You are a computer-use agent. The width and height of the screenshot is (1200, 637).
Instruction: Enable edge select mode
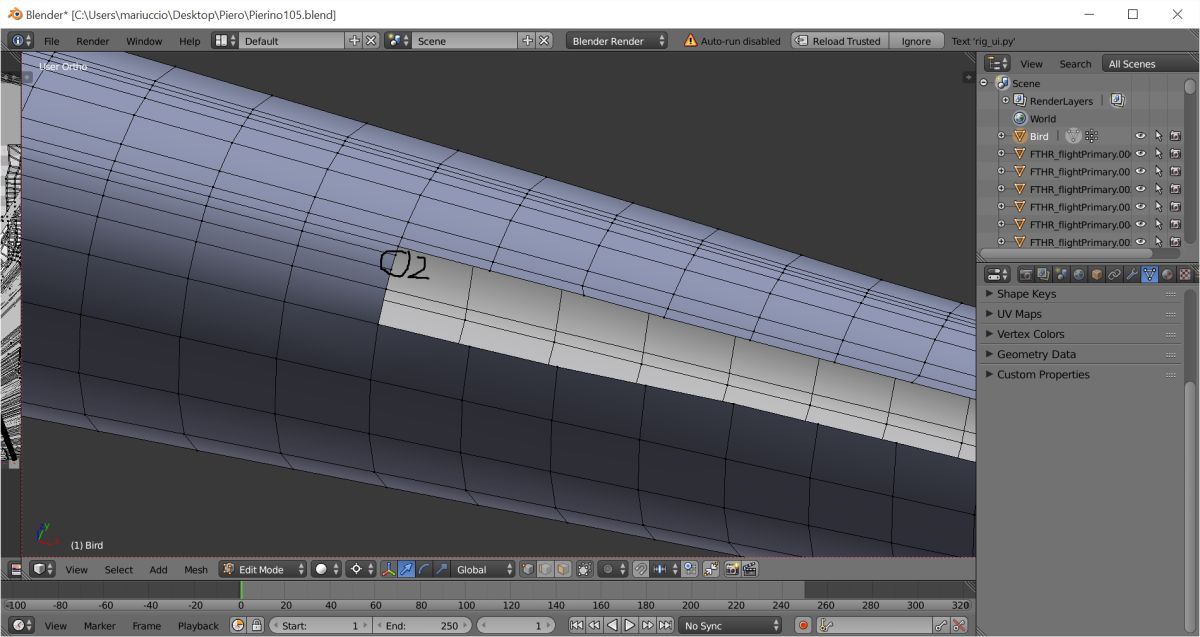[x=546, y=569]
